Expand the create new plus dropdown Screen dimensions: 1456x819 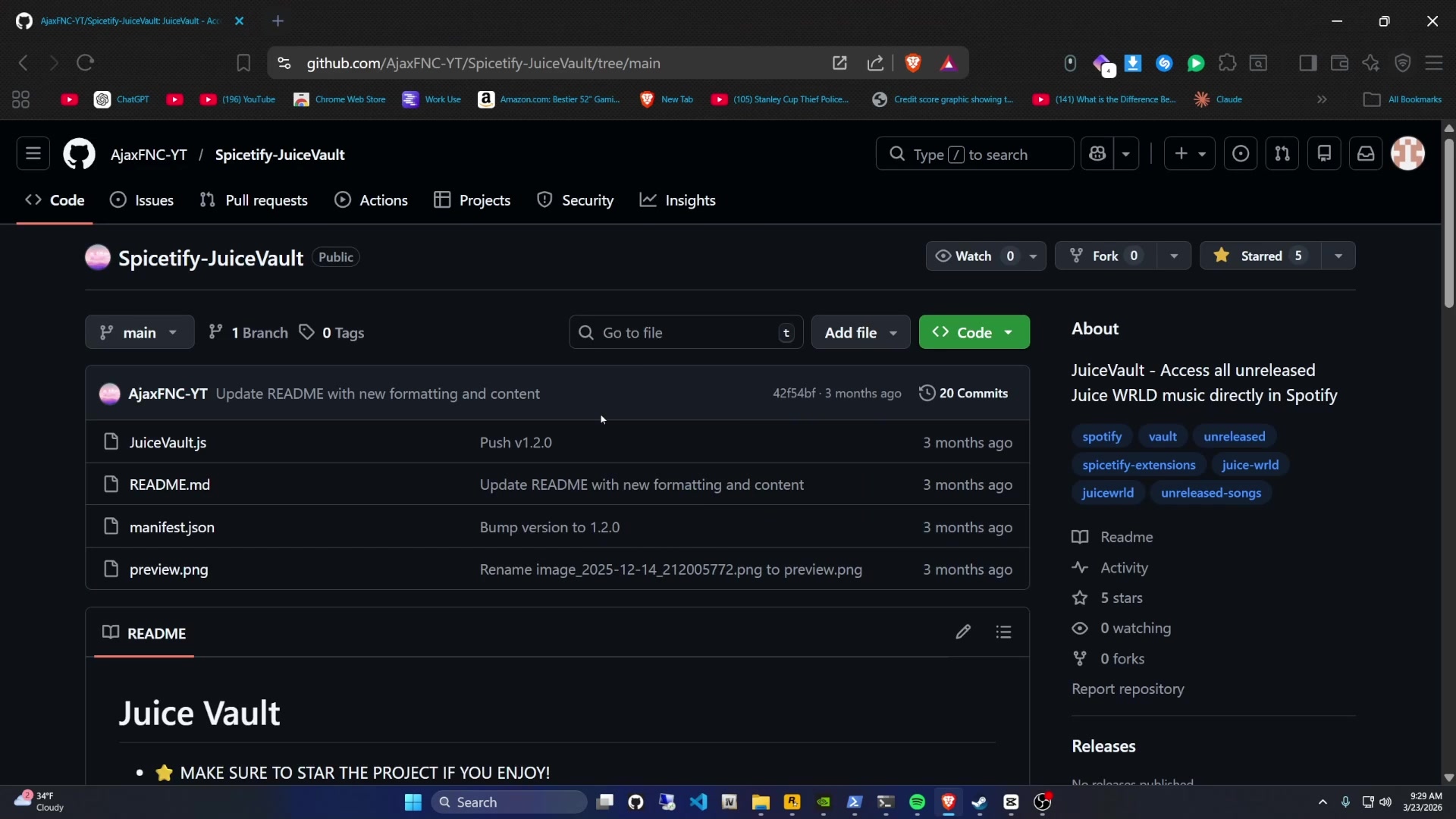[x=1189, y=154]
